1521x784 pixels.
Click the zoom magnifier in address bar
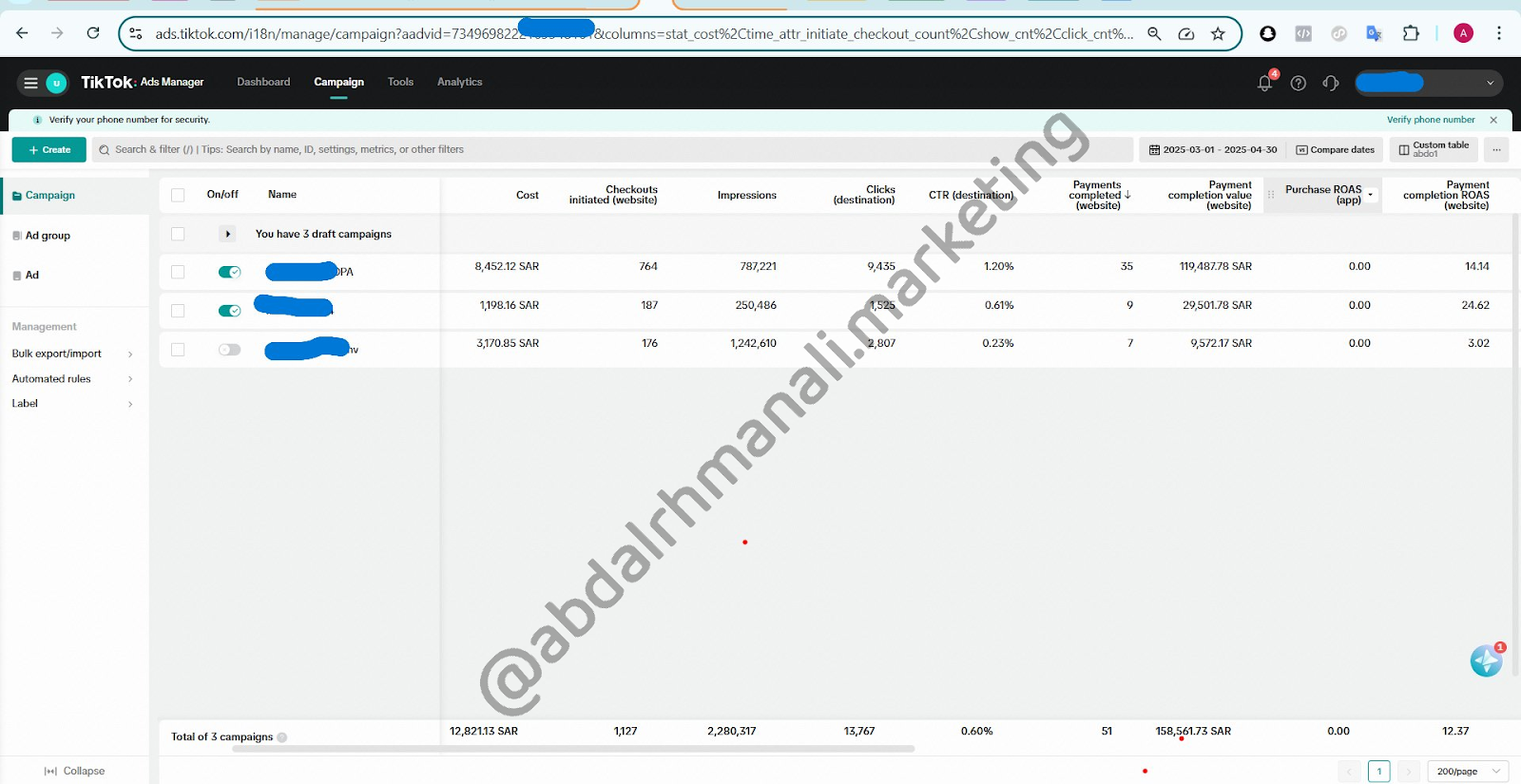tap(1154, 33)
